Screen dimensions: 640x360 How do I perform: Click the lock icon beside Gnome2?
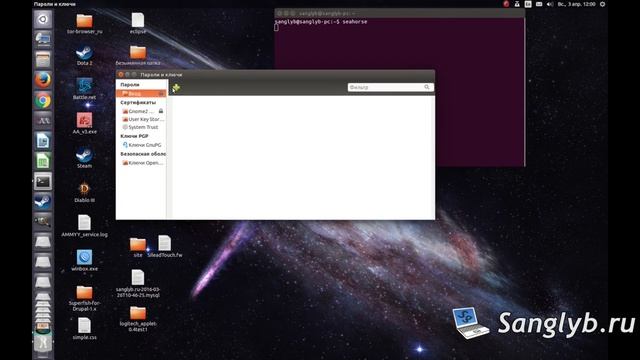161,111
